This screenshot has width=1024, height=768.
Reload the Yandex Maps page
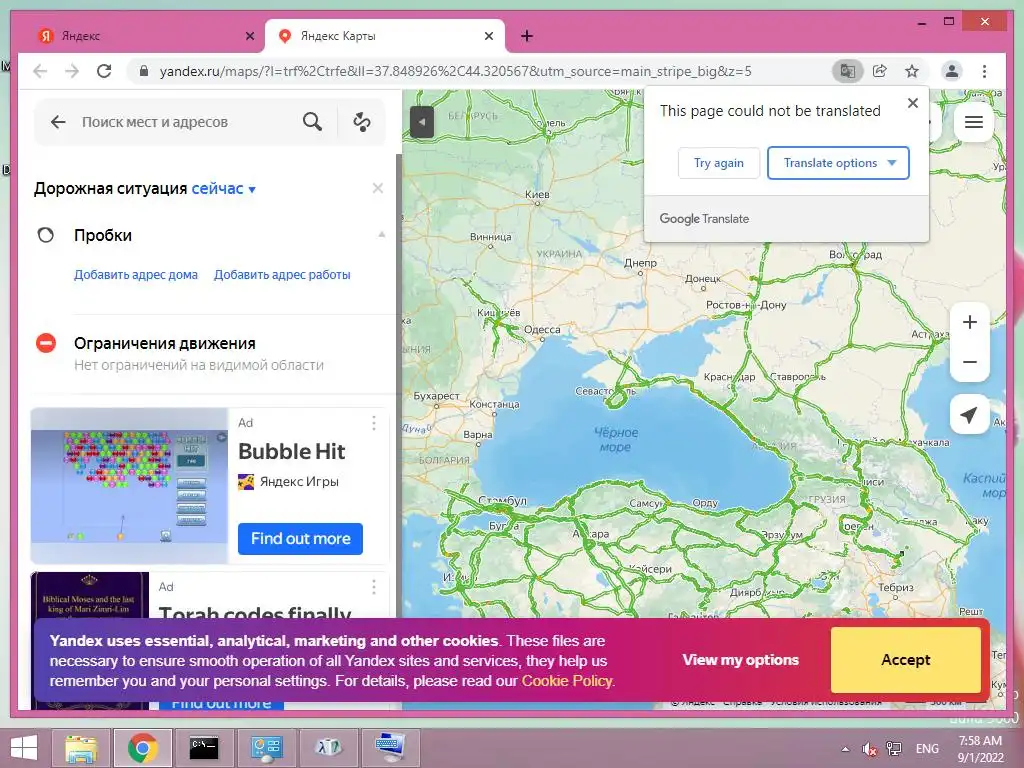pos(104,71)
